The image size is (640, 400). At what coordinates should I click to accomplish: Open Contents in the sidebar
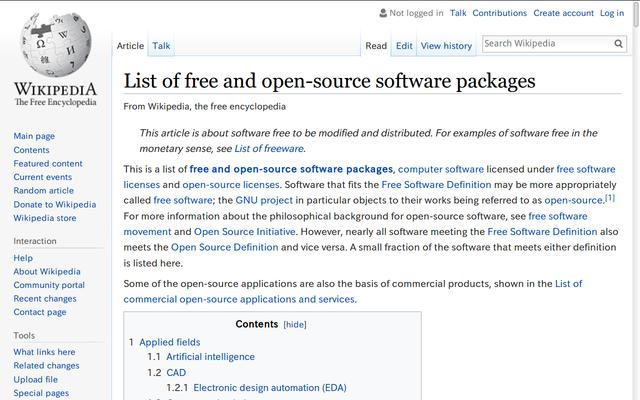click(31, 150)
